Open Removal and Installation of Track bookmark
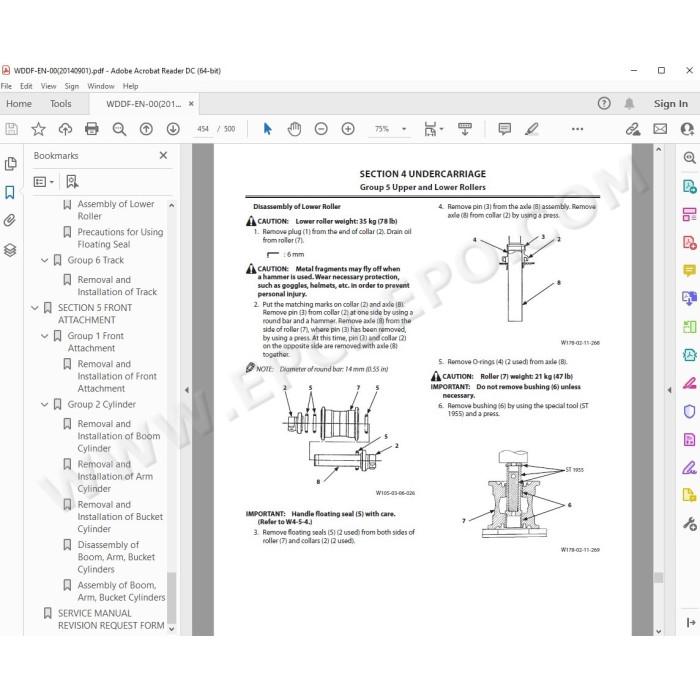Screen dimensions: 700x700 [x=117, y=286]
